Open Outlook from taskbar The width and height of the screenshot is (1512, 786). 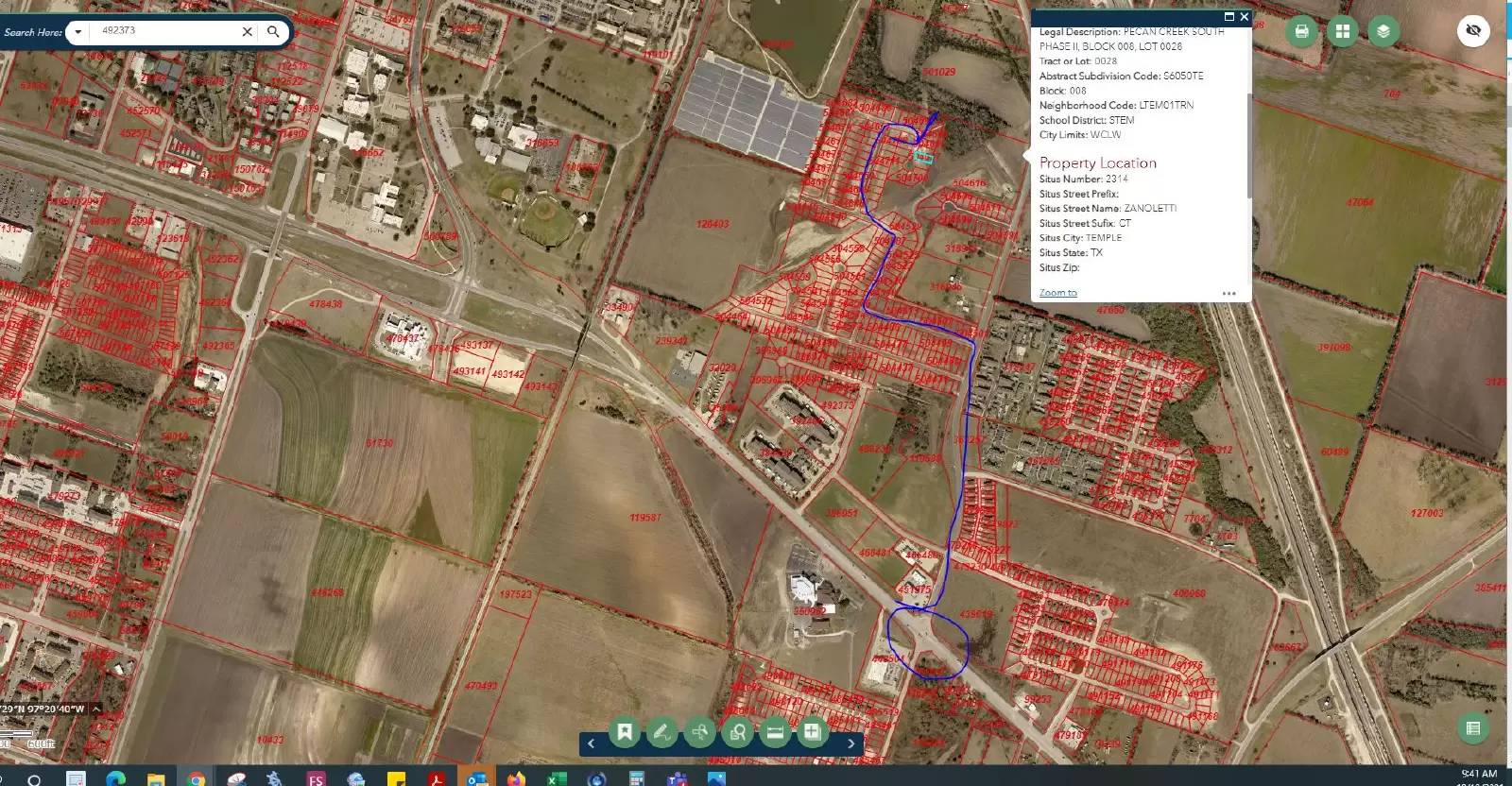476,777
